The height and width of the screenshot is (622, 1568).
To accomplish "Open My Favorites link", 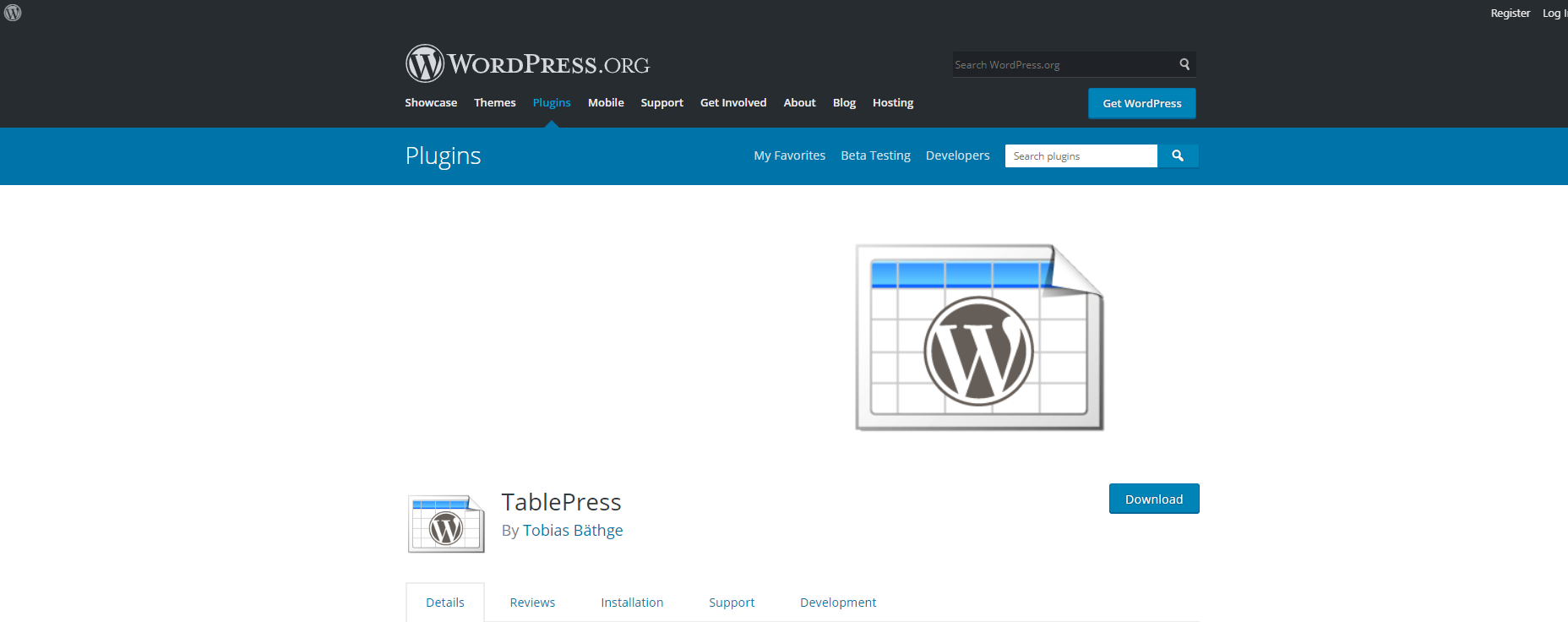I will (789, 155).
